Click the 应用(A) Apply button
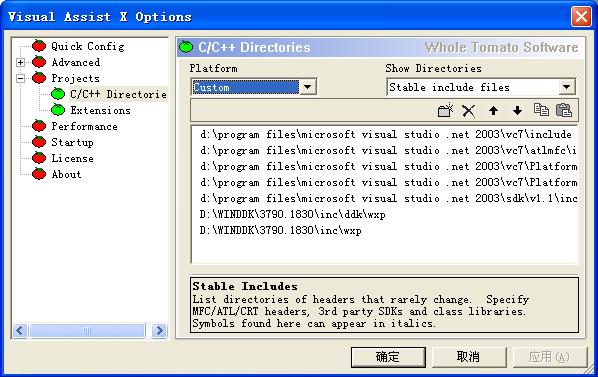598x377 pixels. (x=550, y=357)
